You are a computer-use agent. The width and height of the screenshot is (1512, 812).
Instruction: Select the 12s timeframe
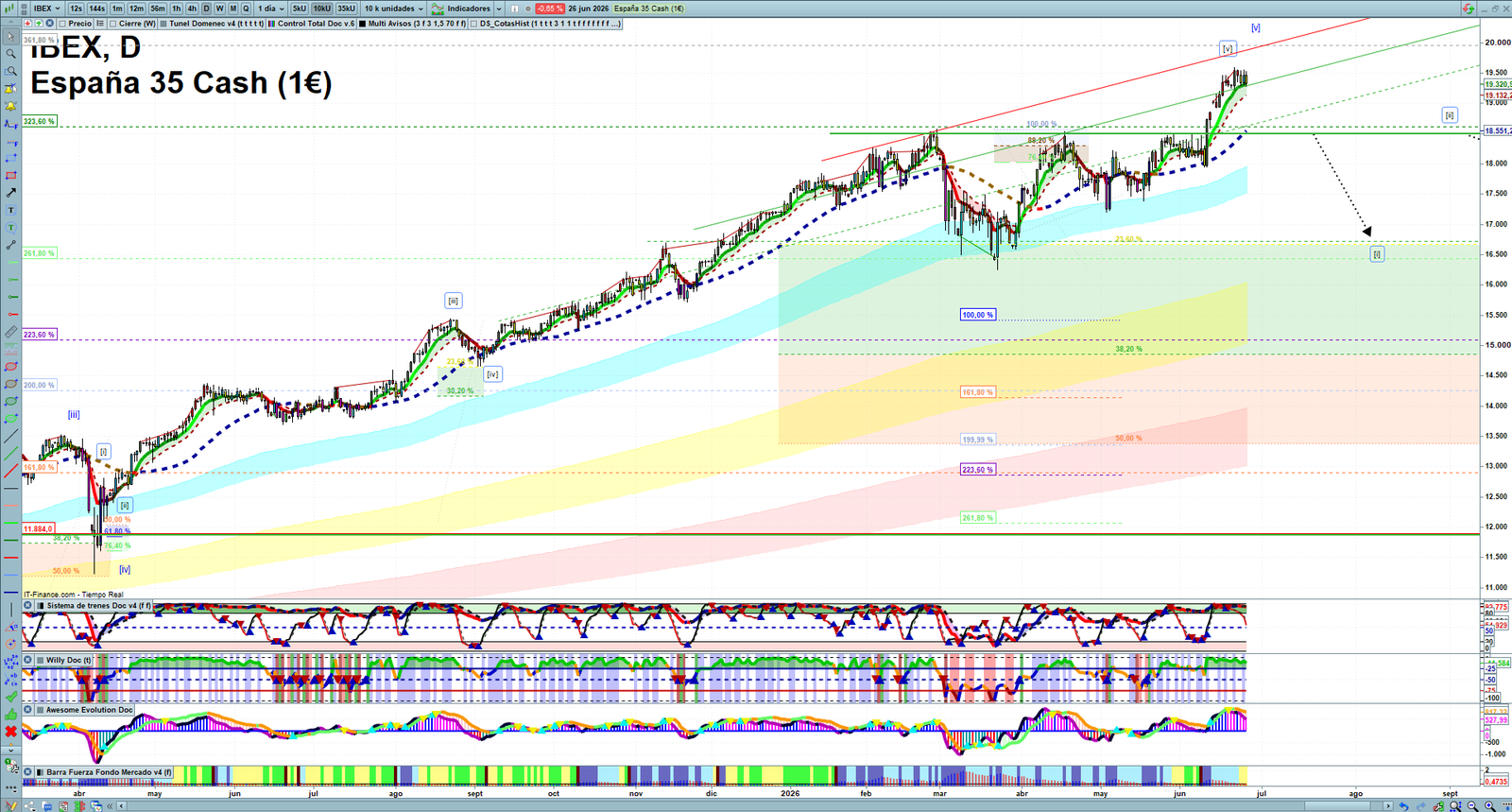point(76,9)
